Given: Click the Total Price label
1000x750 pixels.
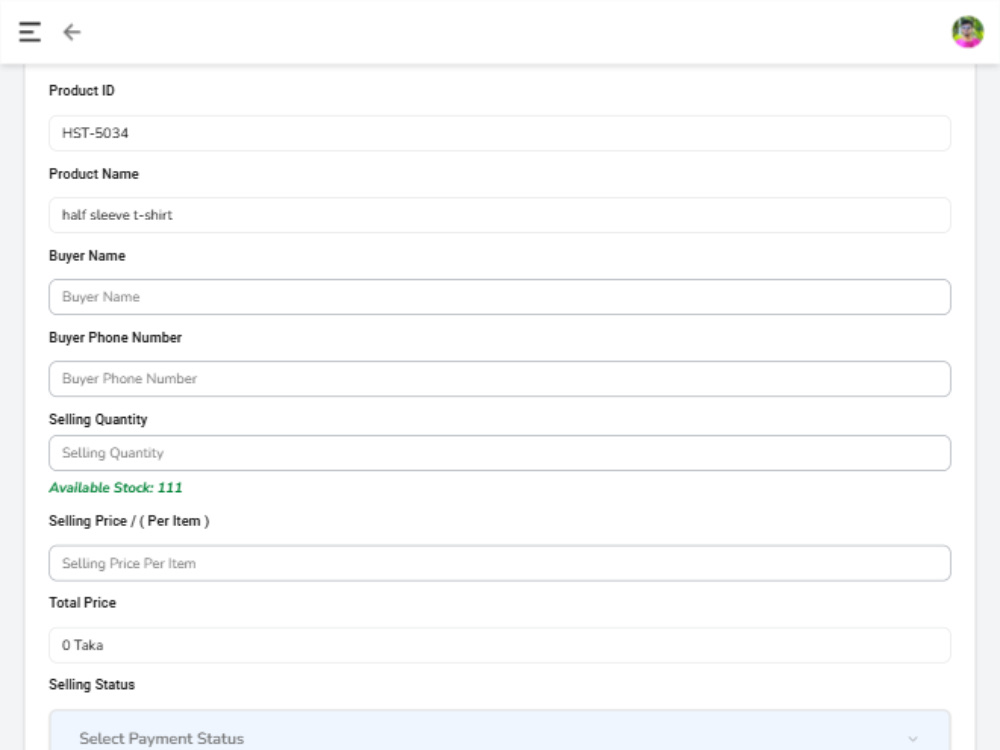Looking at the screenshot, I should pos(82,603).
